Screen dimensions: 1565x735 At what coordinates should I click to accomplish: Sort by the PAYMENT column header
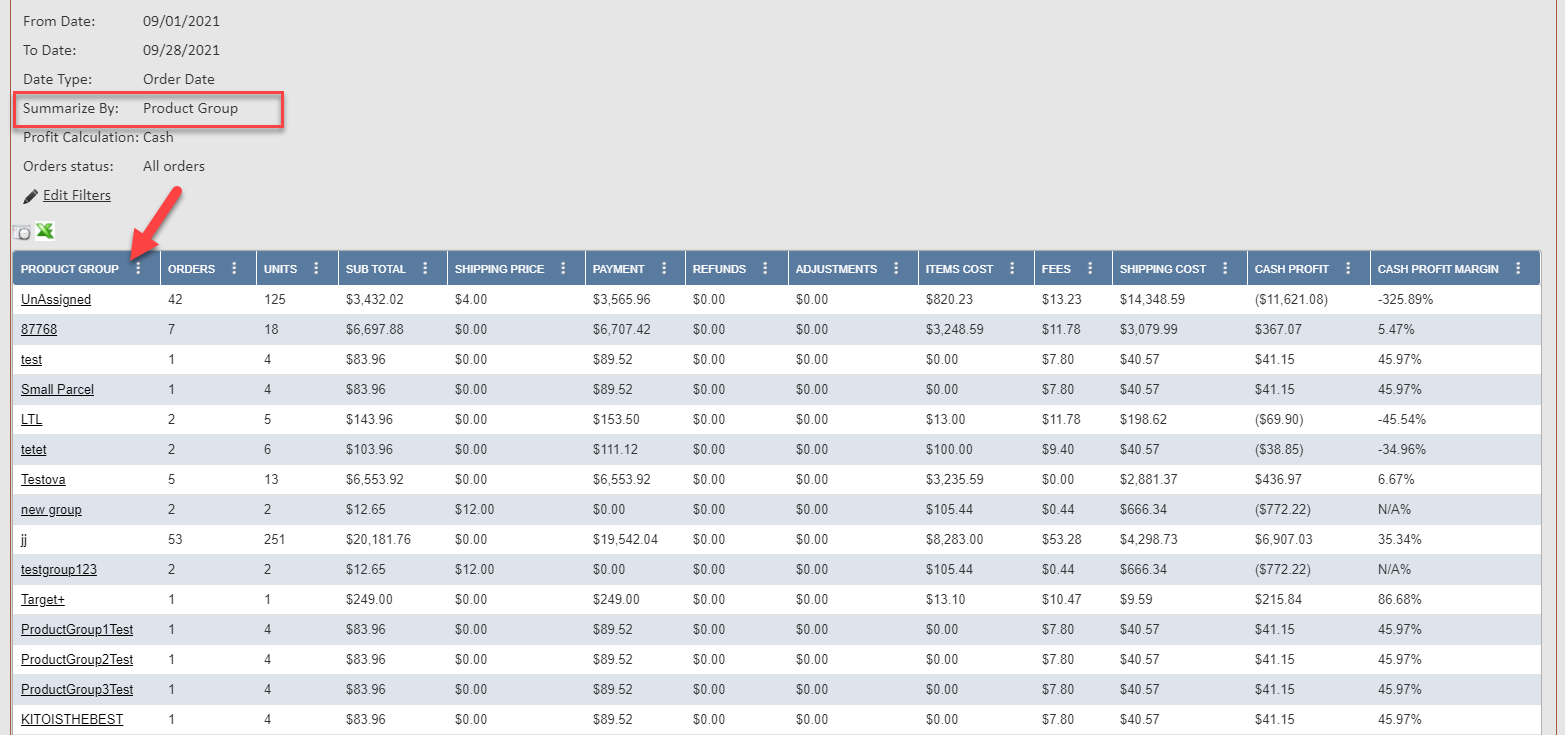620,267
